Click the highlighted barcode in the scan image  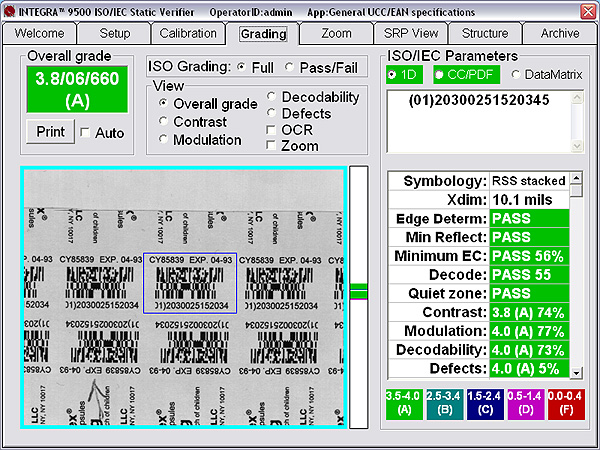190,282
